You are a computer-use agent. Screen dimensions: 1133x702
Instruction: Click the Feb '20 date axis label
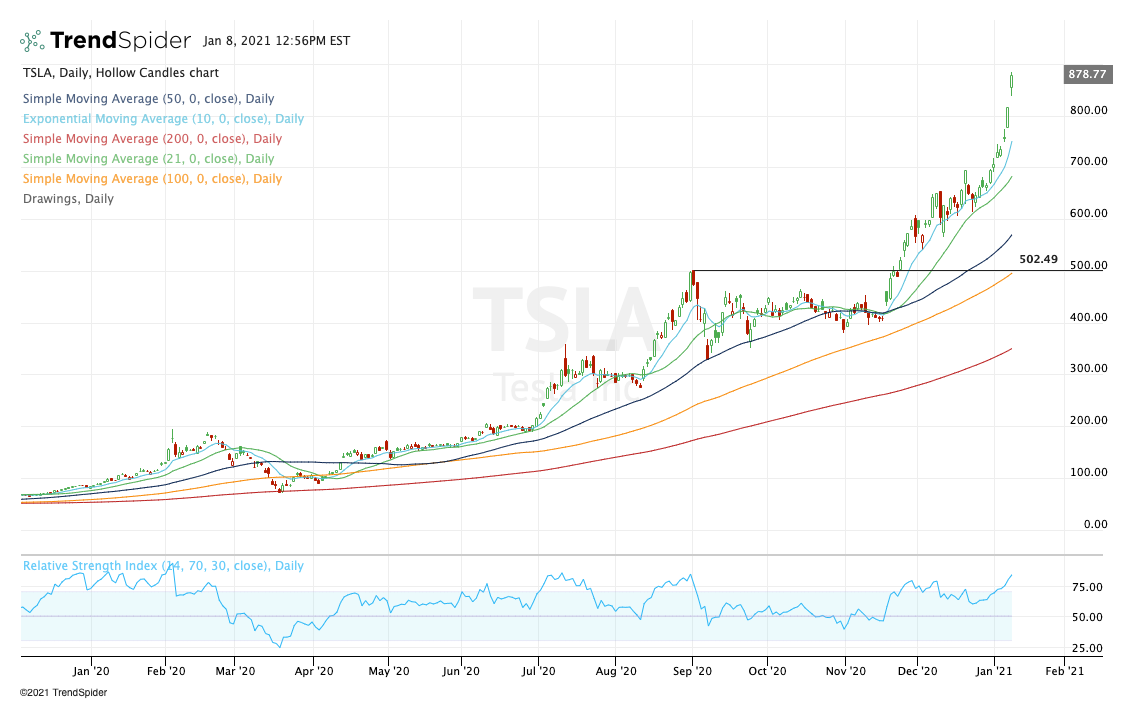point(165,671)
